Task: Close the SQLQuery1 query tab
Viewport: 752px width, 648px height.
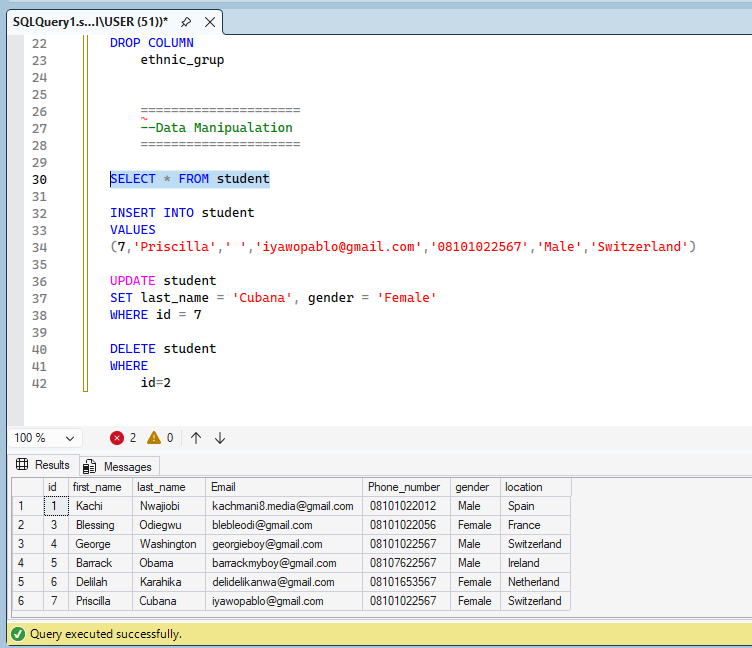Action: click(210, 22)
